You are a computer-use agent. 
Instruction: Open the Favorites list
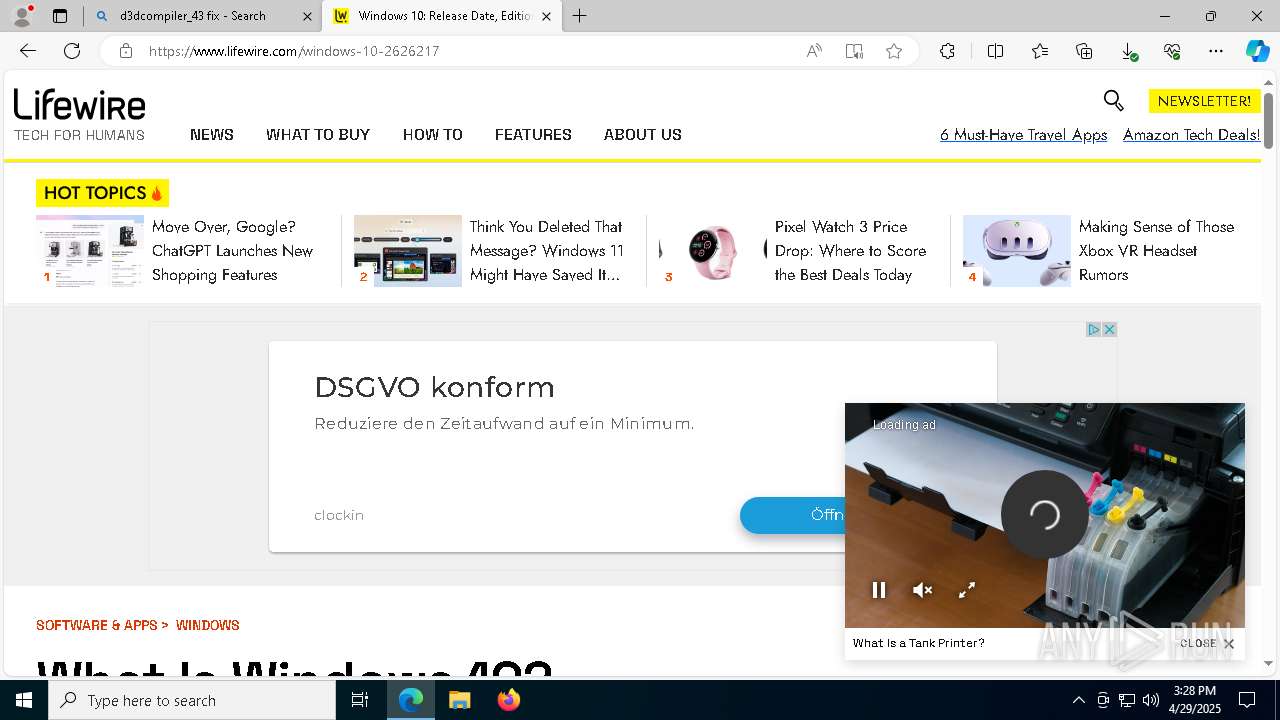pos(1040,51)
